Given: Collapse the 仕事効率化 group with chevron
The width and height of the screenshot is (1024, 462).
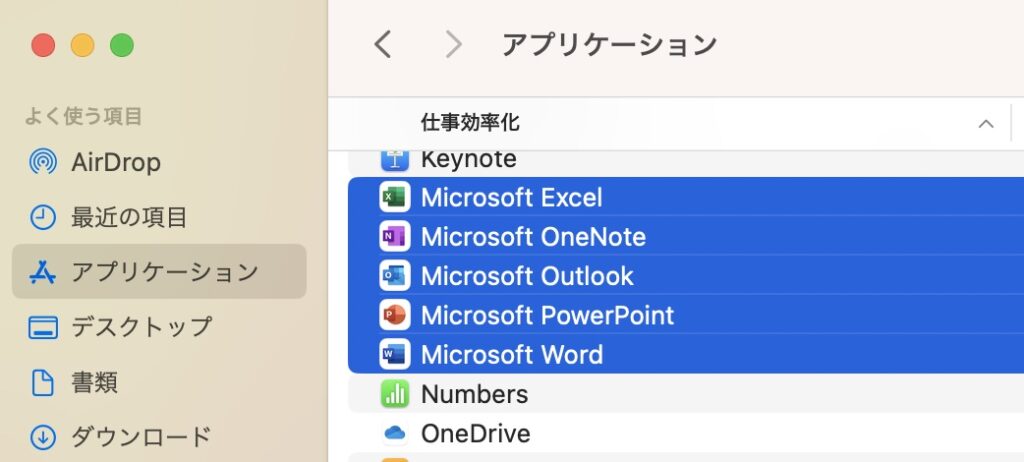Looking at the screenshot, I should 985,124.
